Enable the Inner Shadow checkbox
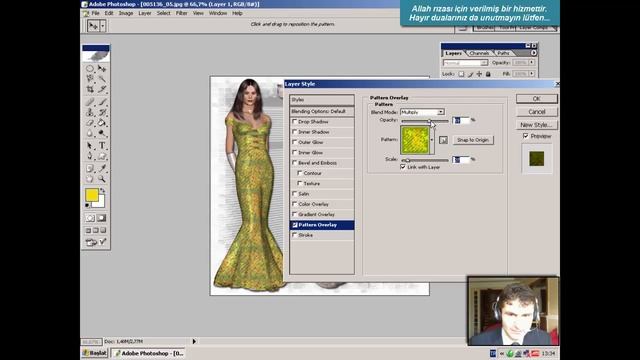 click(x=294, y=132)
